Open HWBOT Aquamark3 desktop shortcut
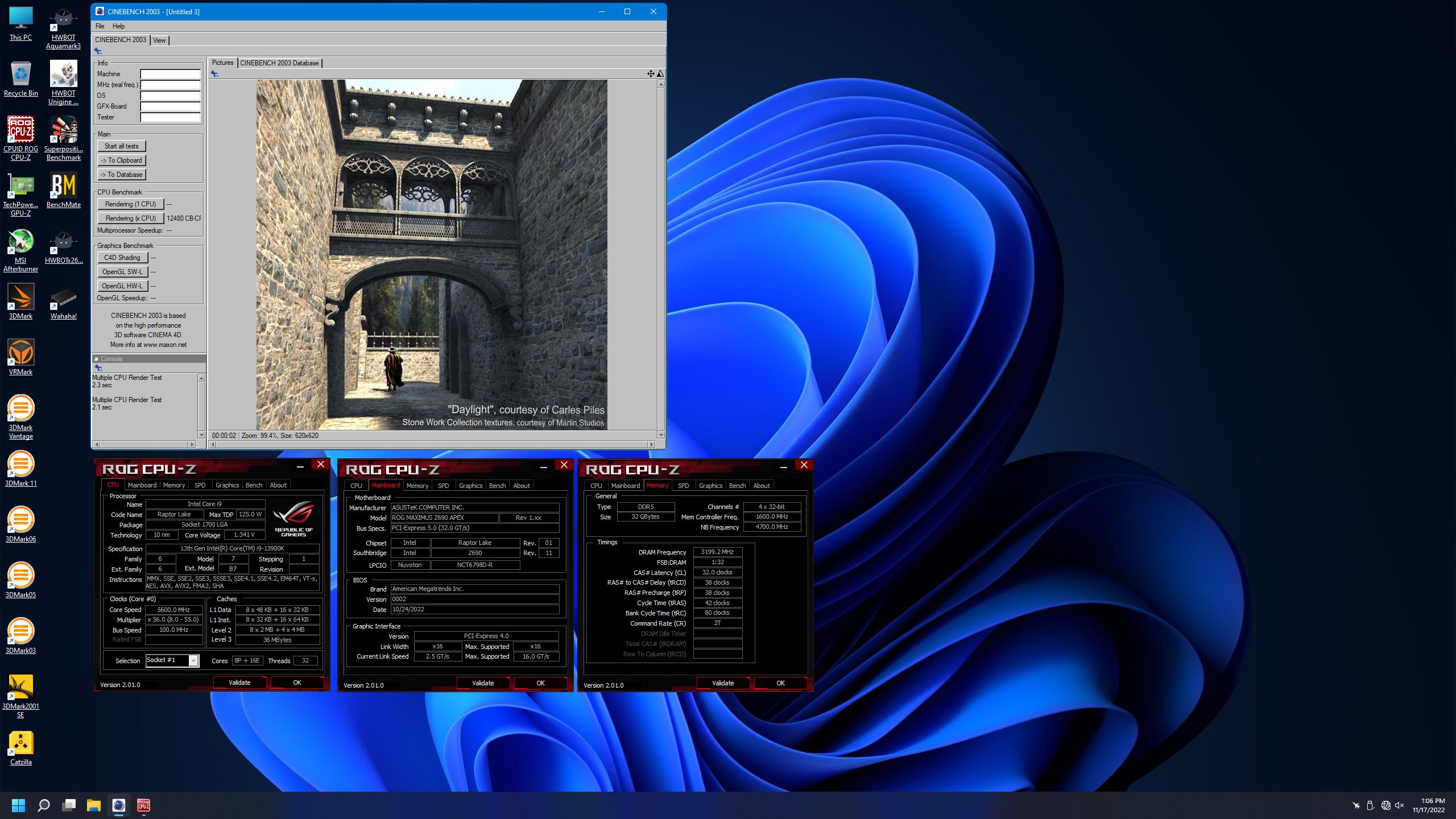This screenshot has width=1456, height=819. click(63, 28)
